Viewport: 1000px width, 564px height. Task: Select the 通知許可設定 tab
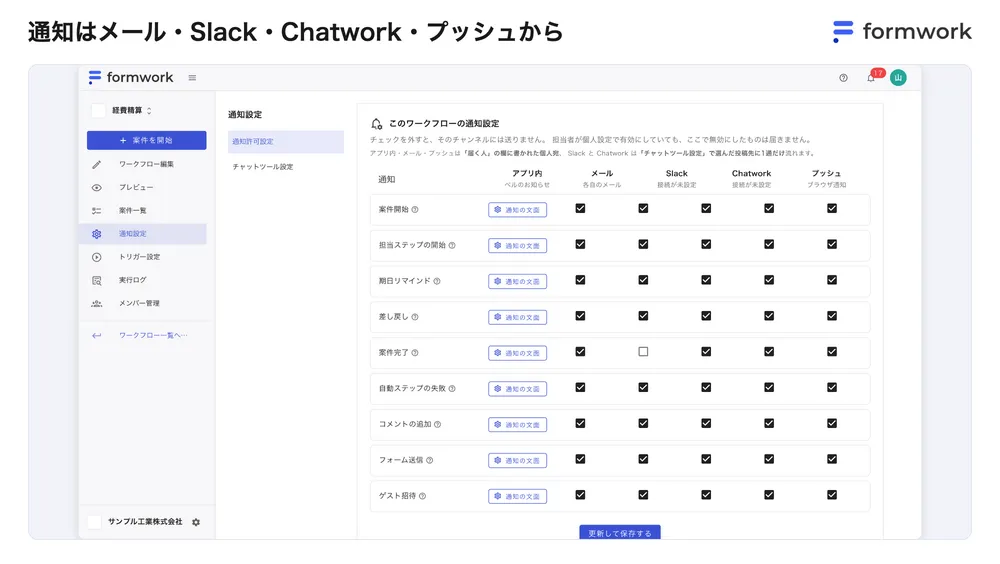286,142
